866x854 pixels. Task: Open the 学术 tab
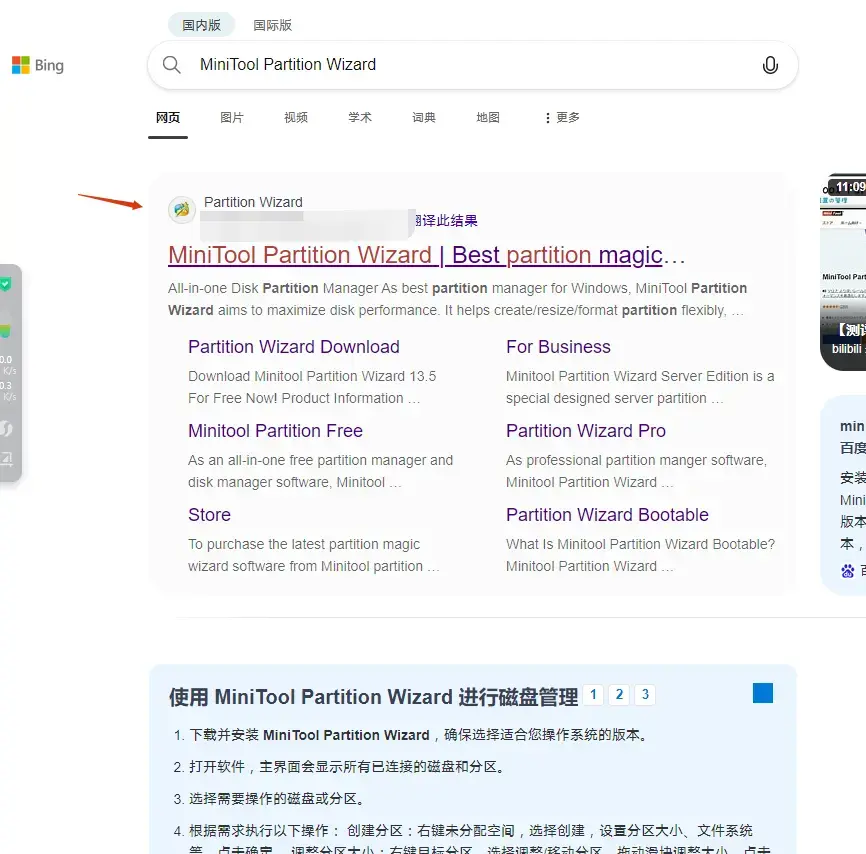coord(360,117)
